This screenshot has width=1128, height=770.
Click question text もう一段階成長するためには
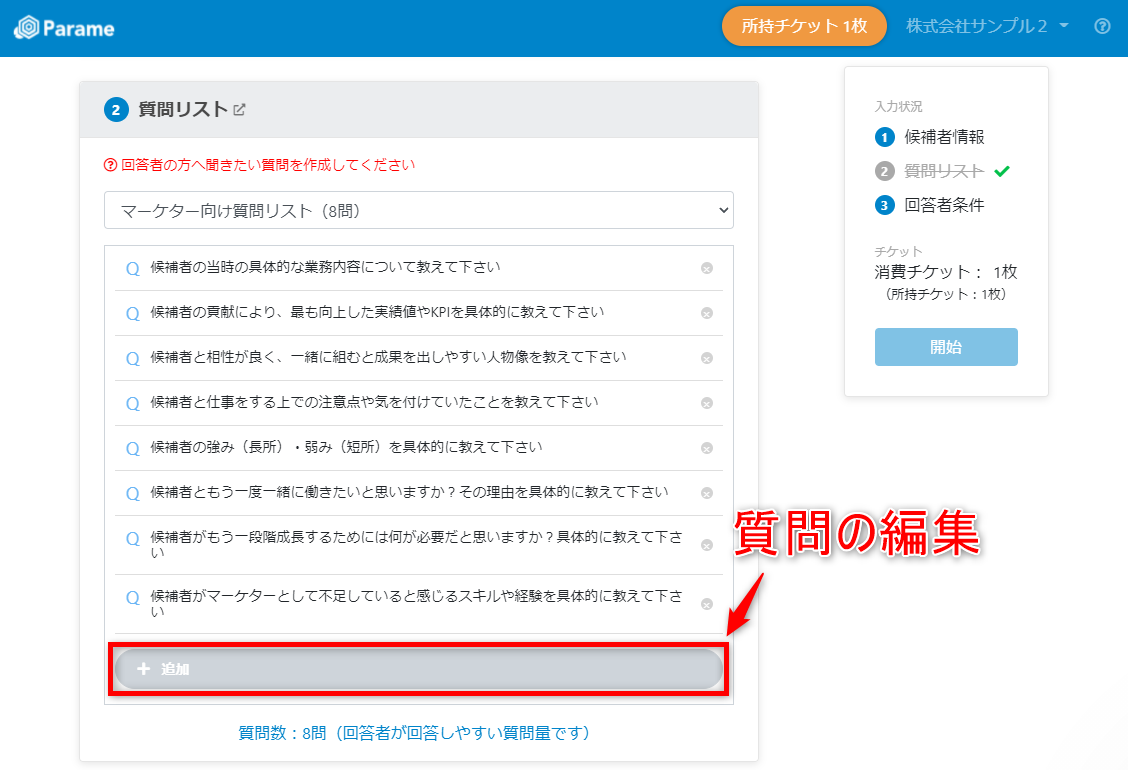[x=417, y=544]
